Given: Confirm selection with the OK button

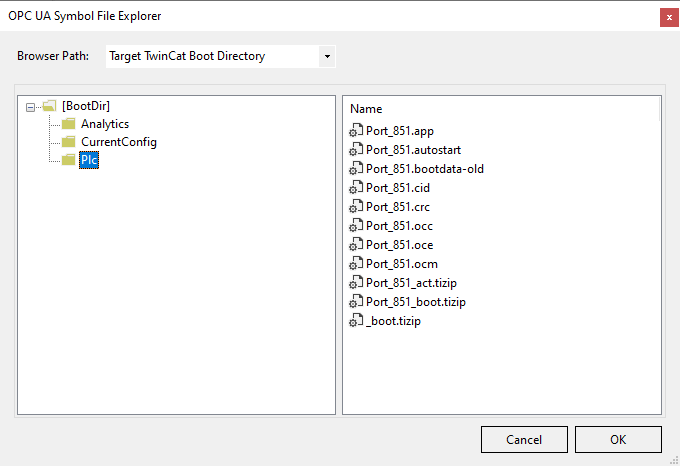Looking at the screenshot, I should click(x=618, y=440).
